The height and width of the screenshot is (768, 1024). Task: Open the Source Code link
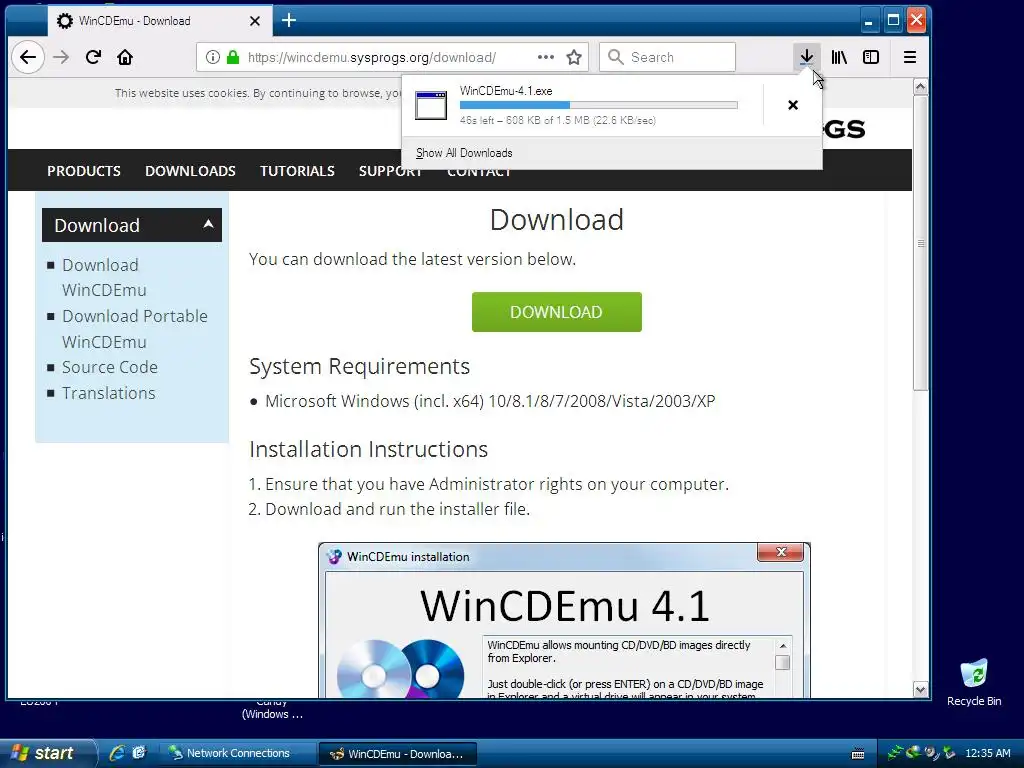tap(110, 367)
